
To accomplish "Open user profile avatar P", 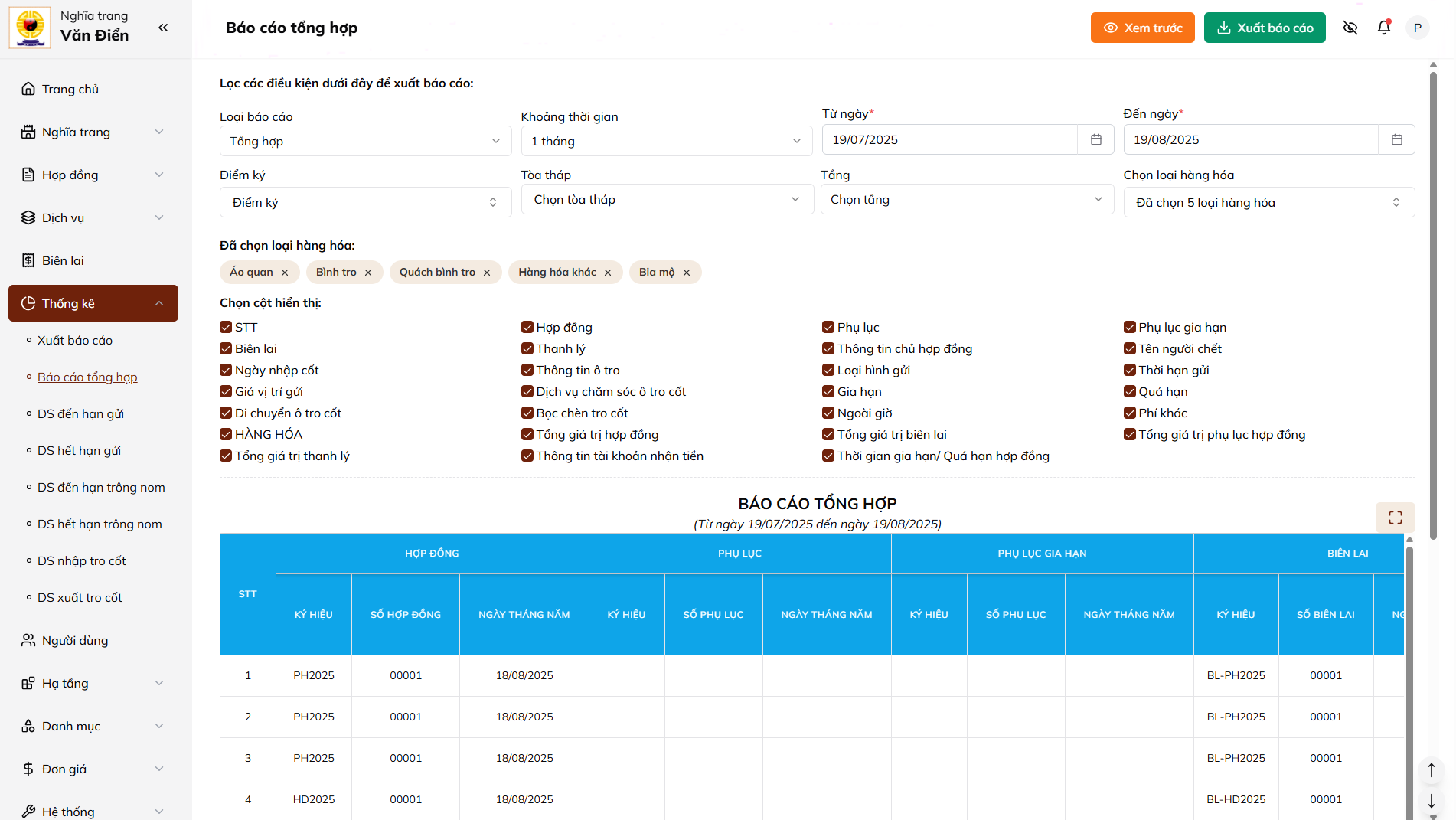I will click(x=1417, y=28).
